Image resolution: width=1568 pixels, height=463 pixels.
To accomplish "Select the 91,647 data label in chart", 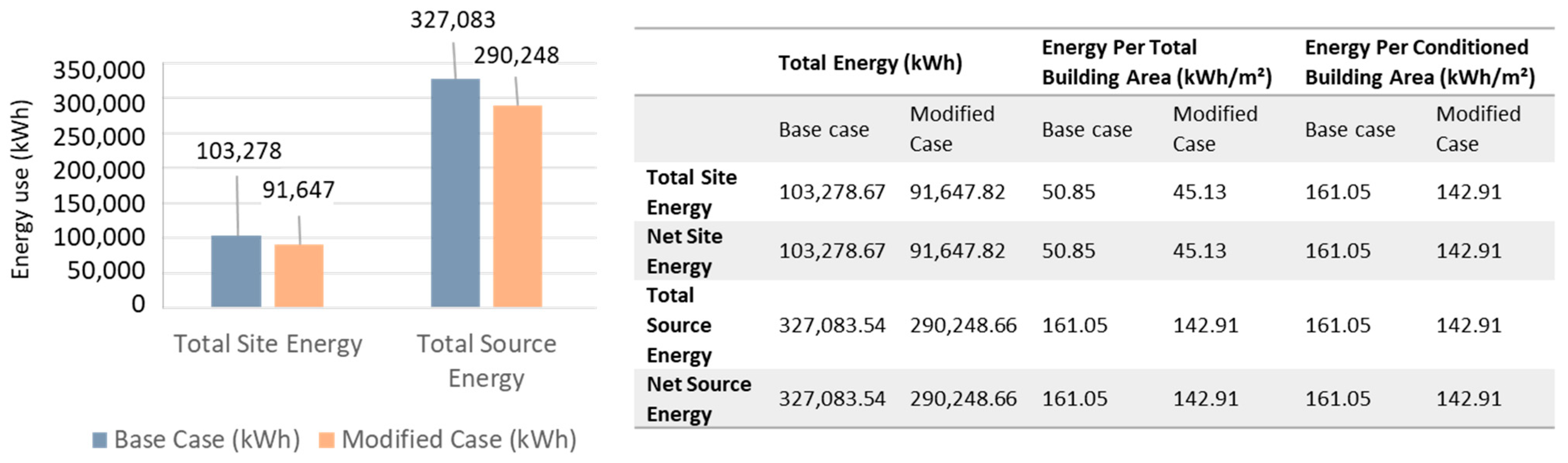I will pos(298,190).
